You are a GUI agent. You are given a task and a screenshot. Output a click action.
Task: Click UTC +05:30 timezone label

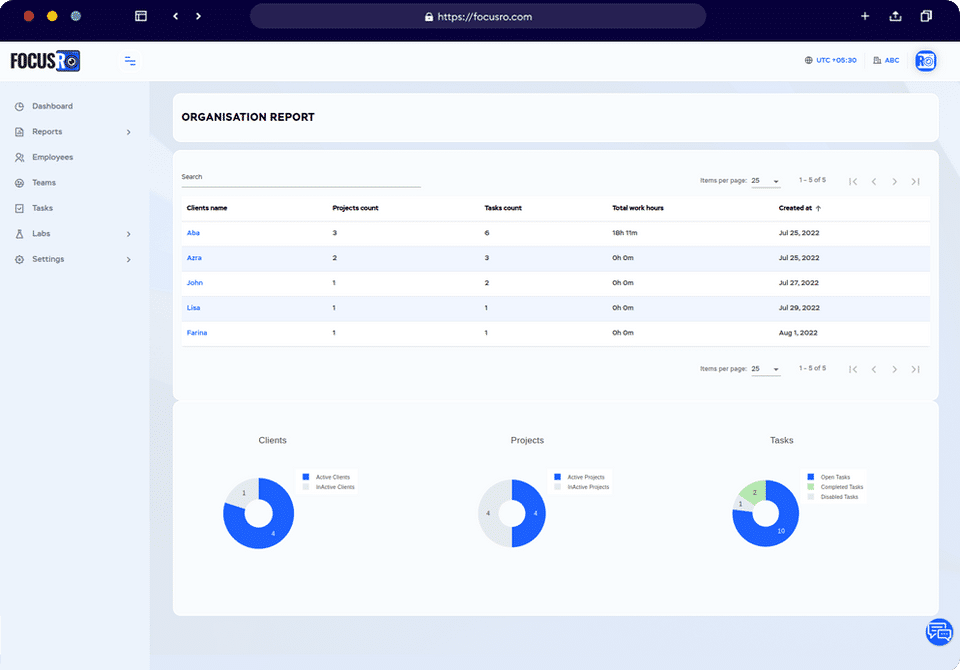point(836,60)
